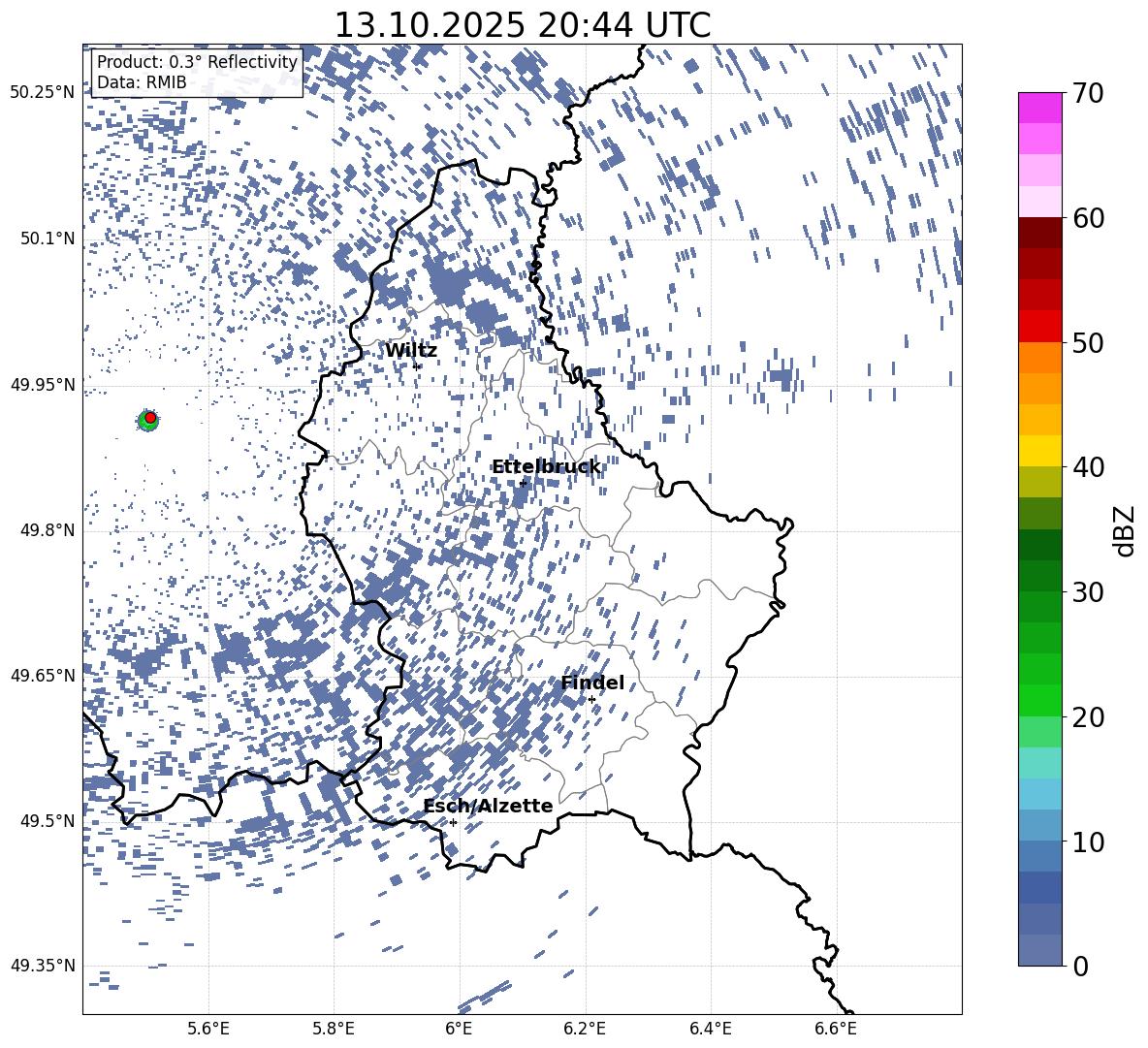Click the Wiltz location cross marker
Image resolution: width=1148 pixels, height=1048 pixels.
pos(417,366)
